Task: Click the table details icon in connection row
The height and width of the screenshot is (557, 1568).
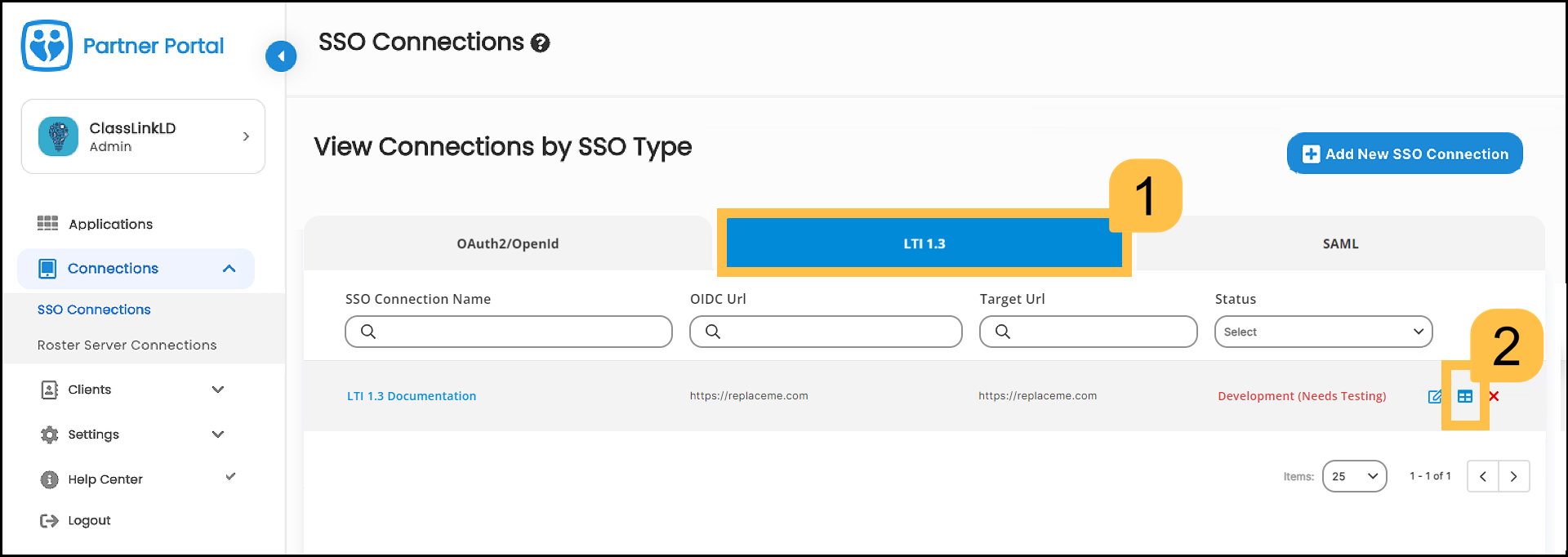Action: pos(1465,397)
